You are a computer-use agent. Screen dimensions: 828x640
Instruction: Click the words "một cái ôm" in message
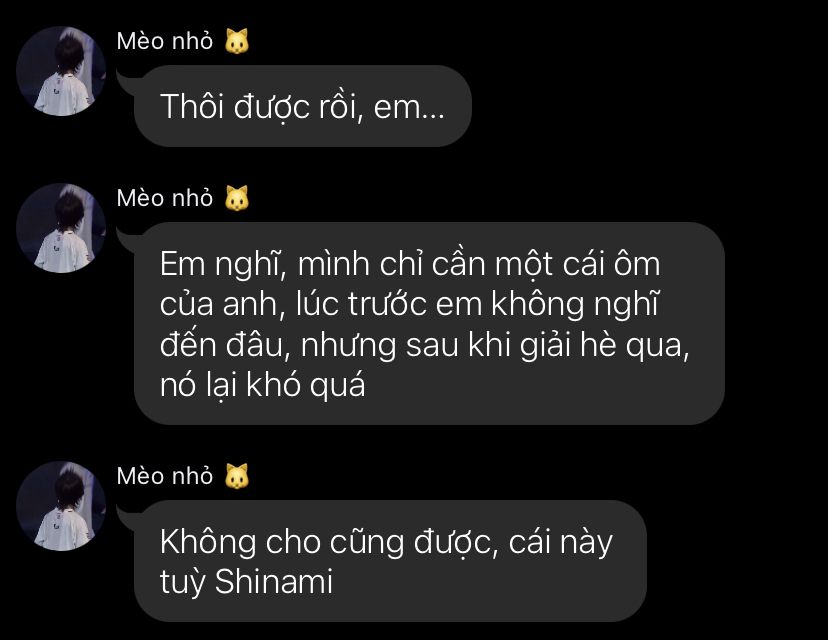tap(556, 263)
